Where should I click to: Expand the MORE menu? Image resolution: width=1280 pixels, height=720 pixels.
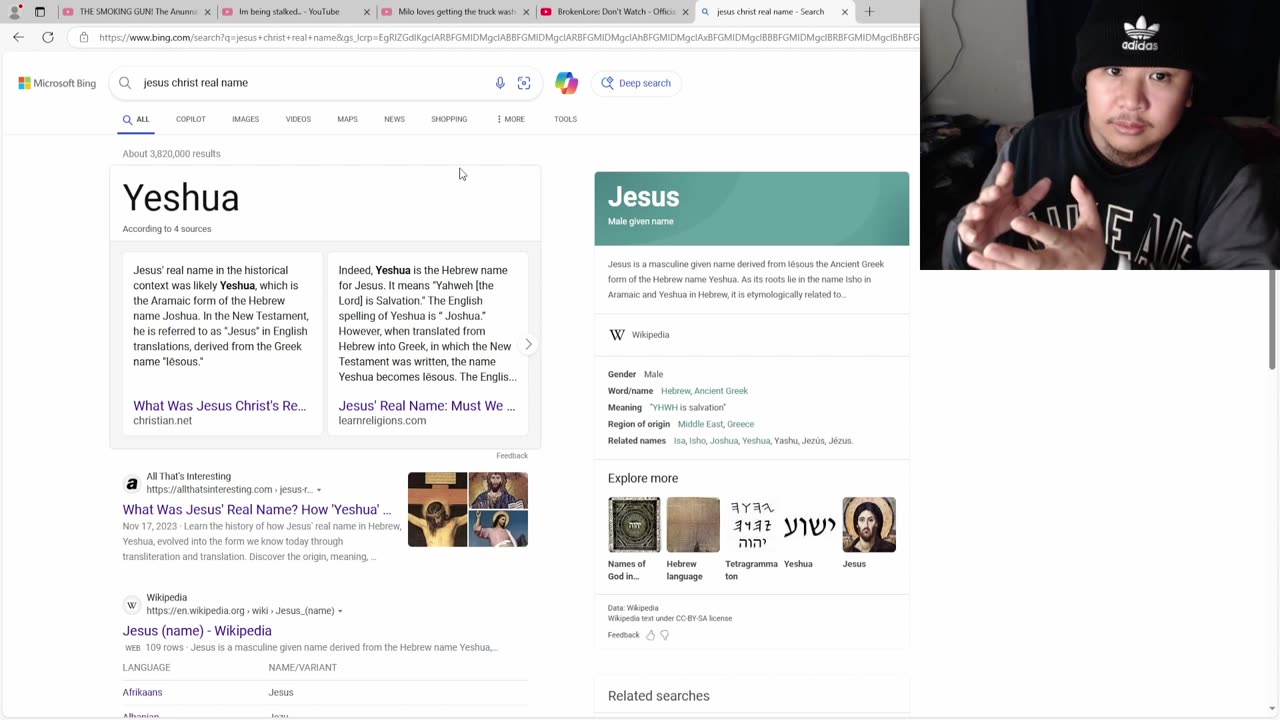coord(510,119)
